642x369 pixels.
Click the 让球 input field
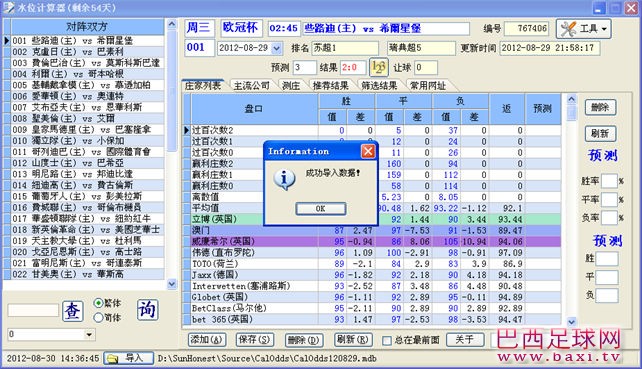(x=426, y=68)
